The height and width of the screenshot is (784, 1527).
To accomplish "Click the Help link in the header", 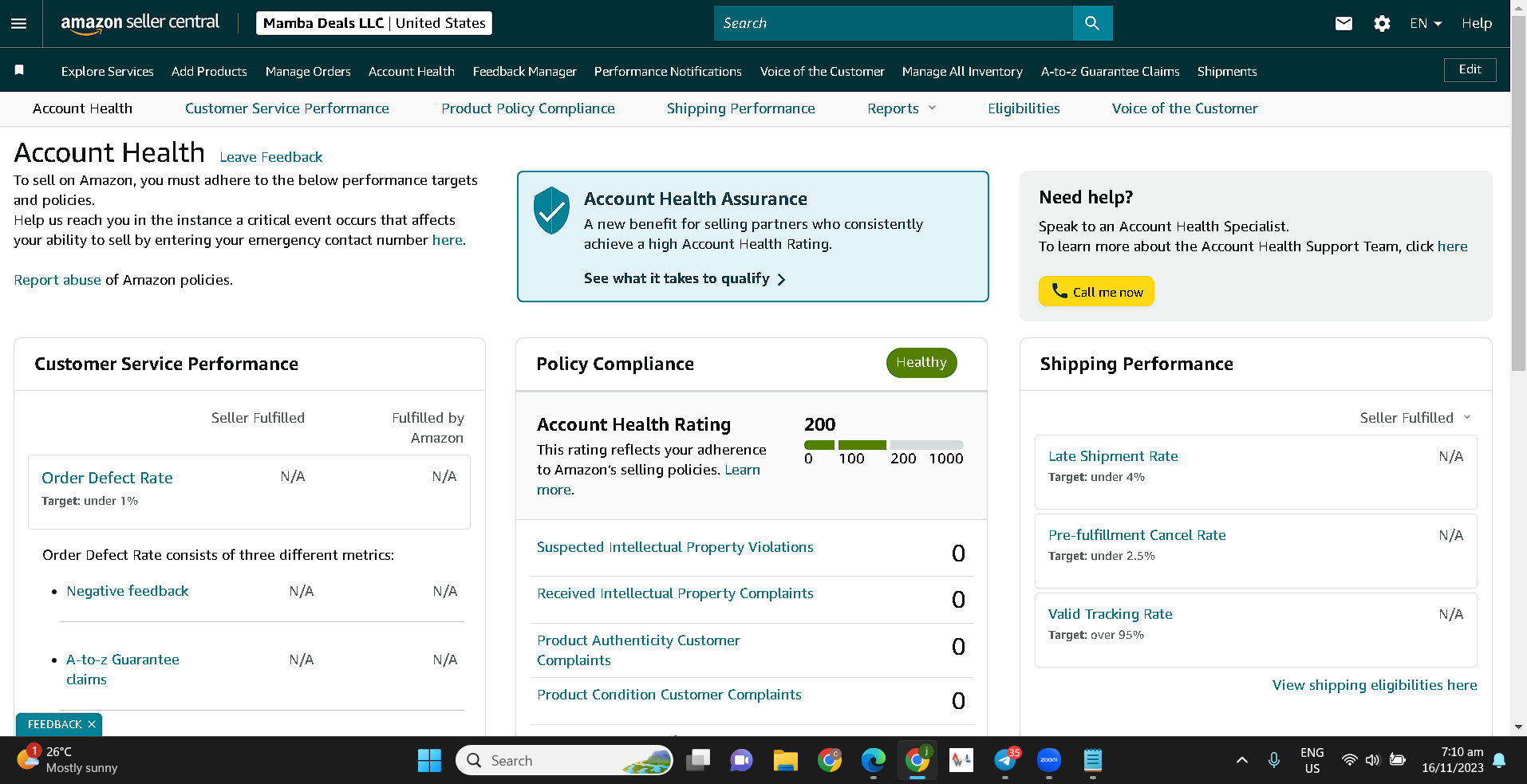I will click(x=1477, y=24).
